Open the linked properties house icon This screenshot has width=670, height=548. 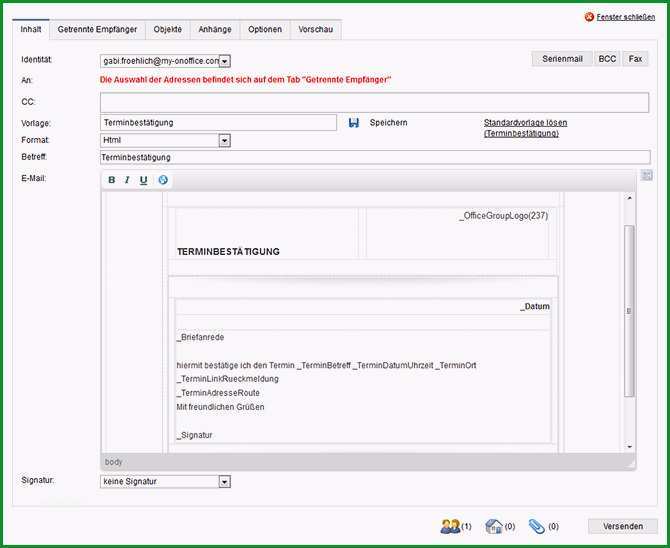pos(494,526)
